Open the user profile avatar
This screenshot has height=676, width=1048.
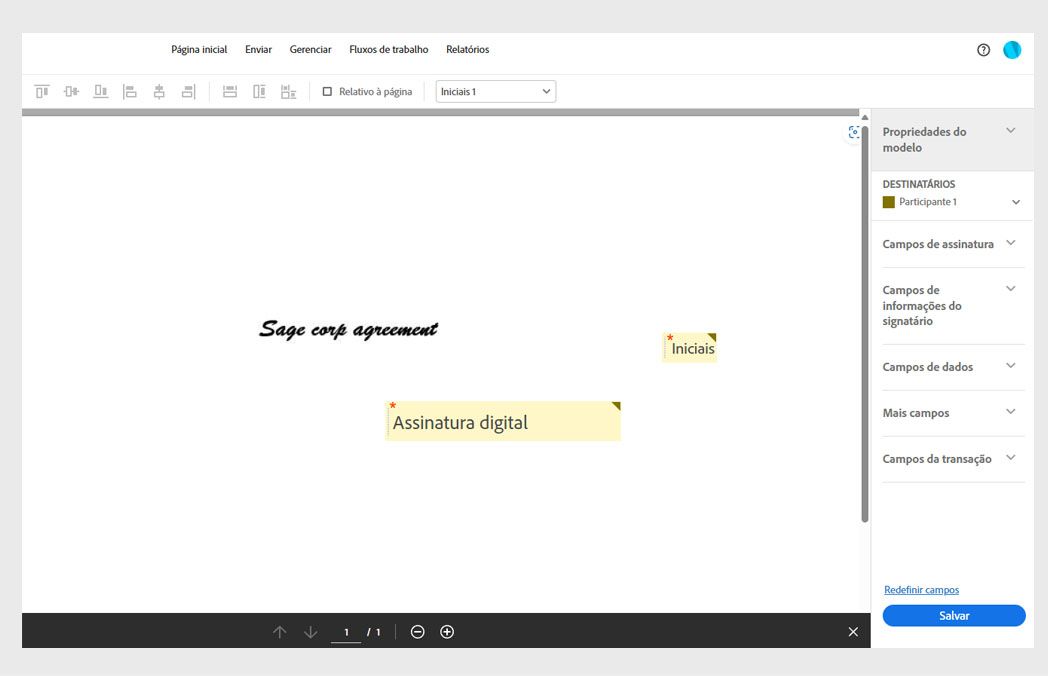coord(1012,49)
